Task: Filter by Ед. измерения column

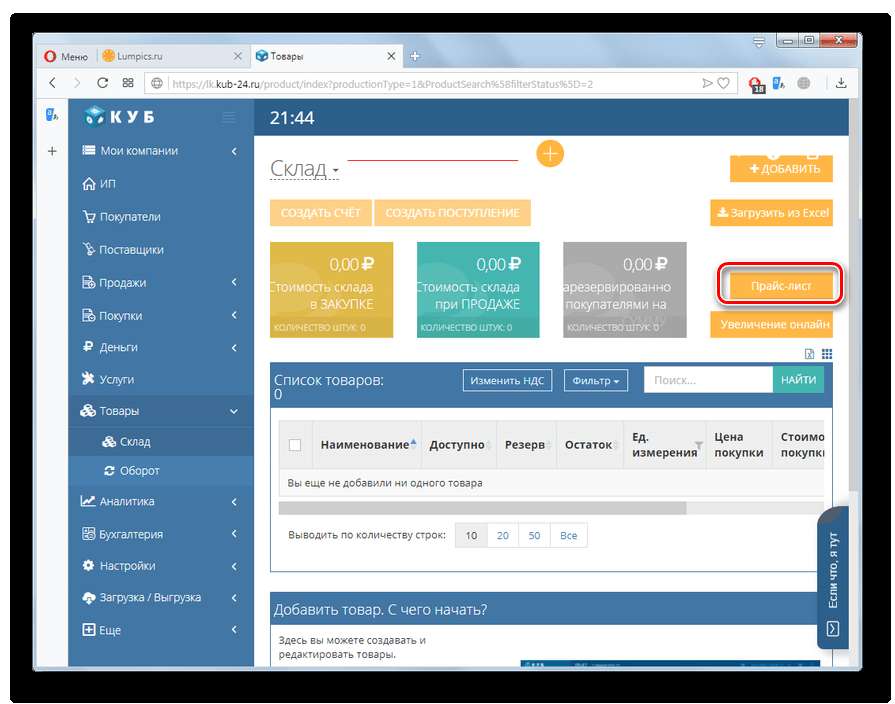Action: point(699,445)
